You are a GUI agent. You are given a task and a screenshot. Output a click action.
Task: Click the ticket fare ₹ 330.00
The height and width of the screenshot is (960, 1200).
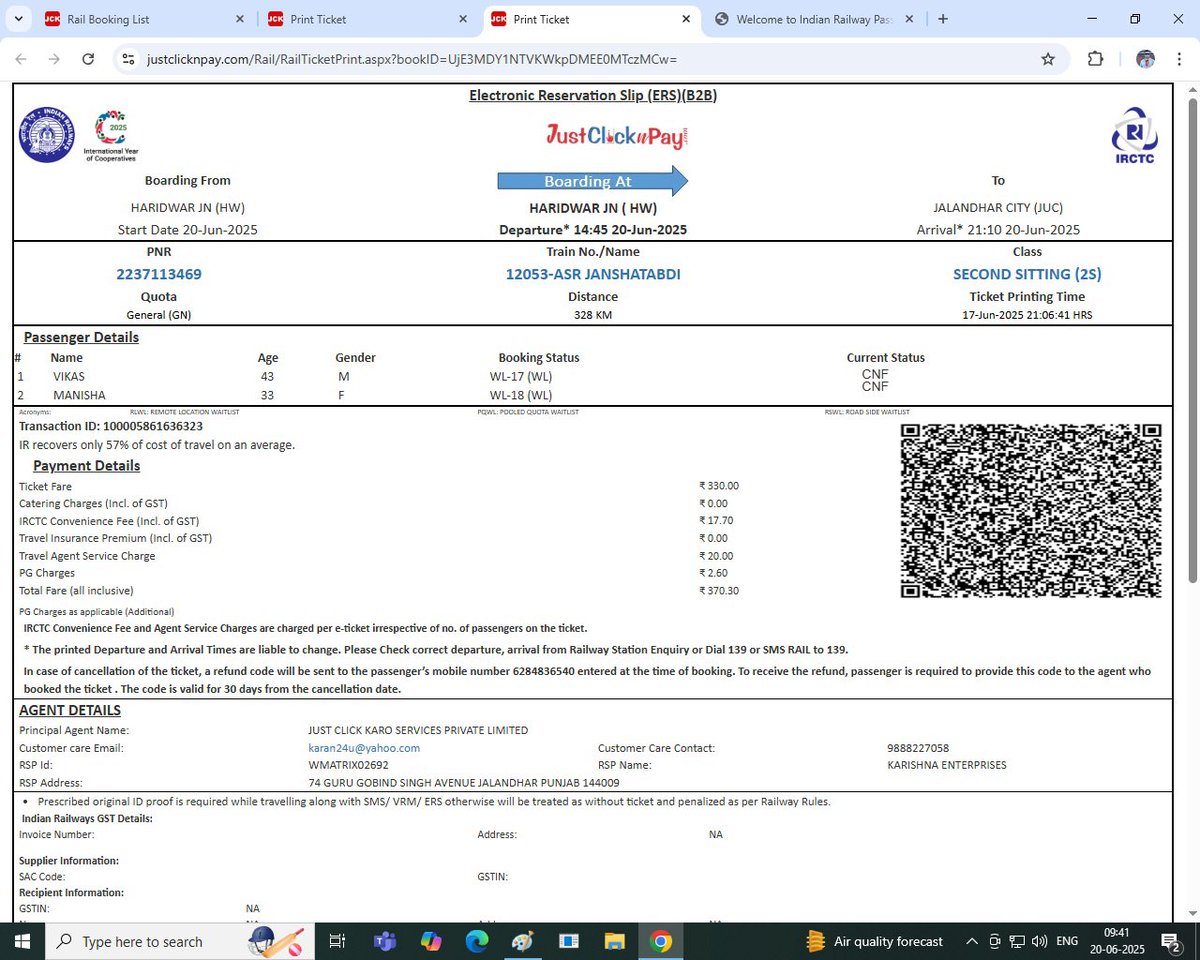[719, 486]
